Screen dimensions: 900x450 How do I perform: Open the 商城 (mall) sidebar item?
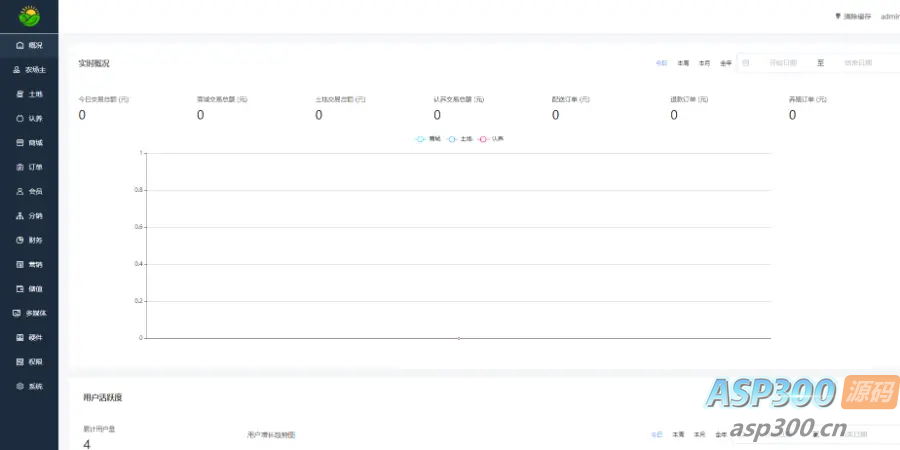pos(29,143)
